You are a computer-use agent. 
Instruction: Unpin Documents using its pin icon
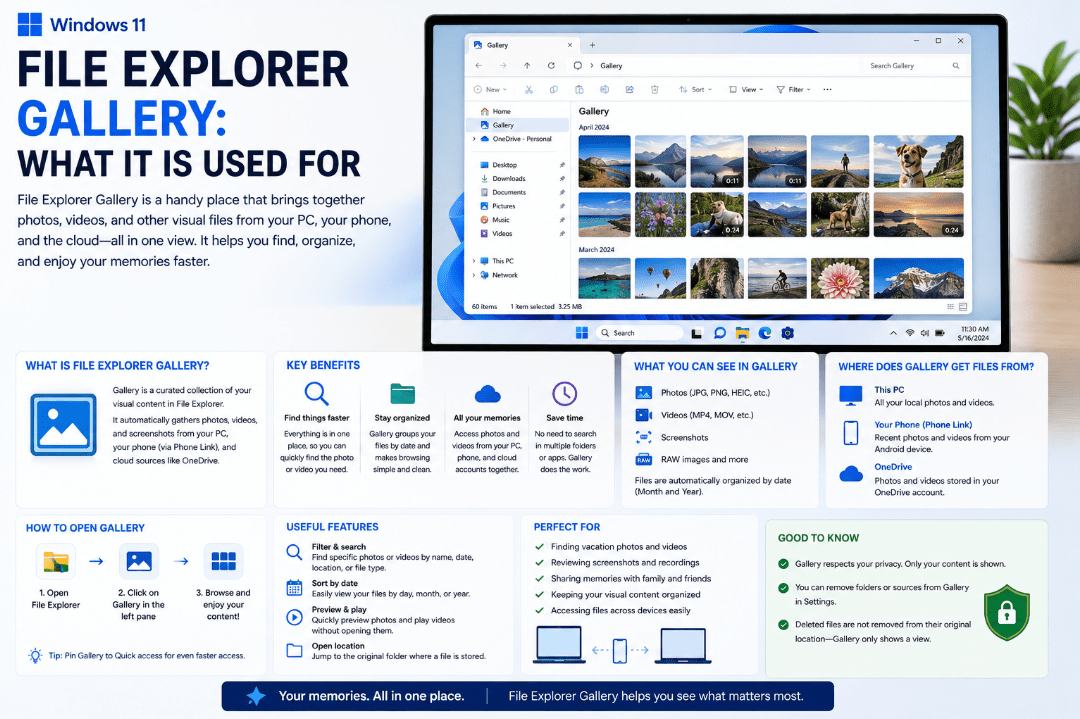coord(562,193)
